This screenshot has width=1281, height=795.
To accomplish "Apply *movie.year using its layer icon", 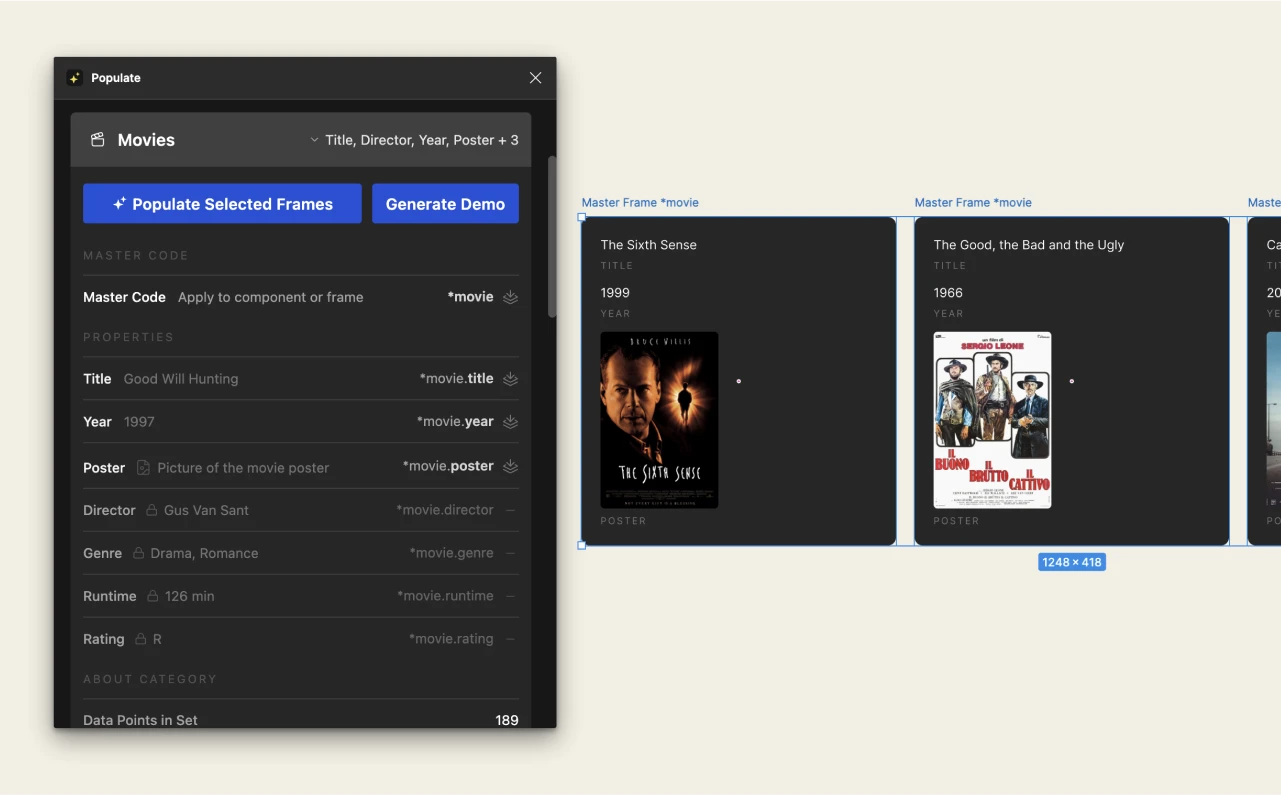I will point(510,422).
